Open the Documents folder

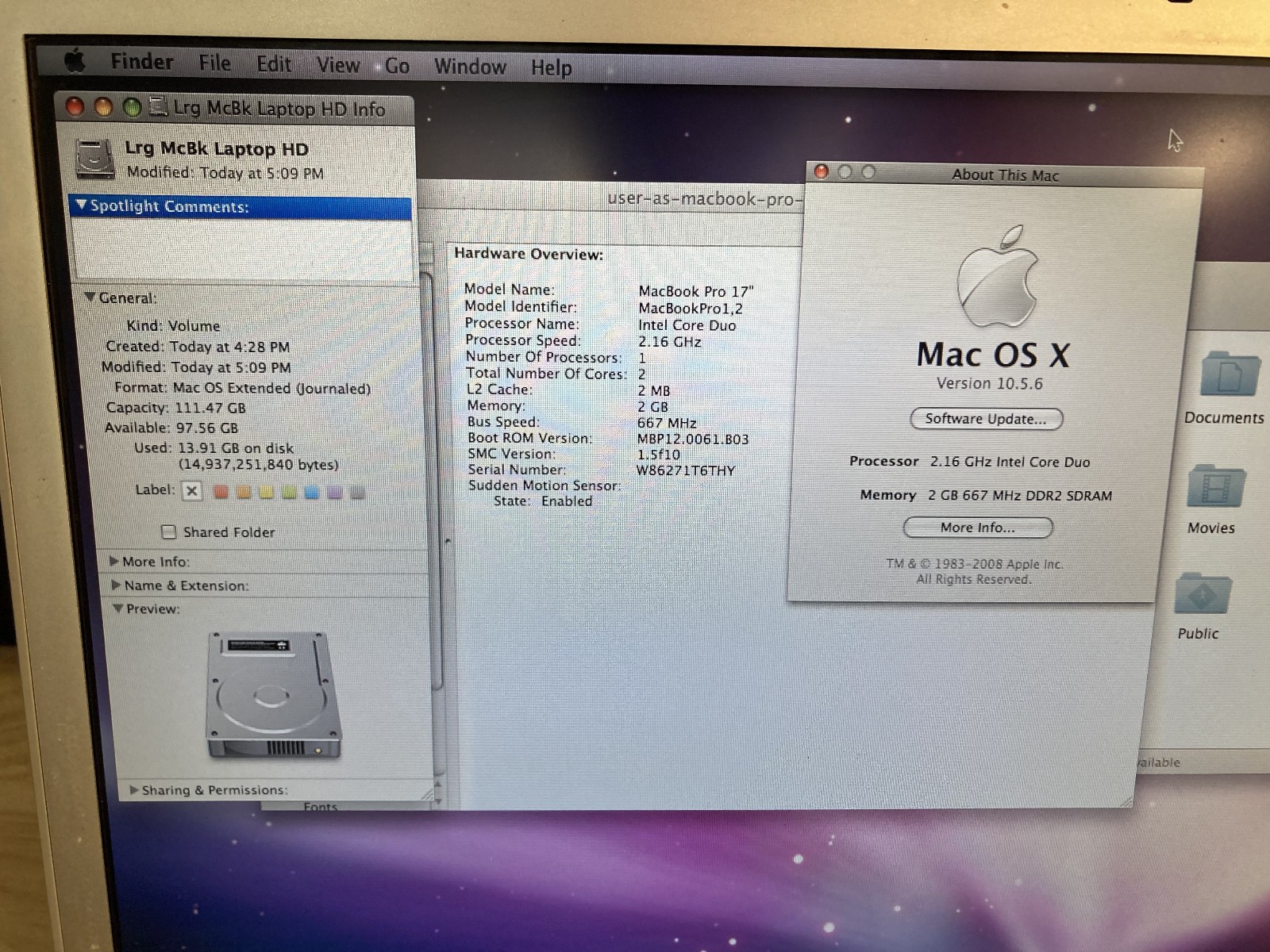(x=1229, y=376)
